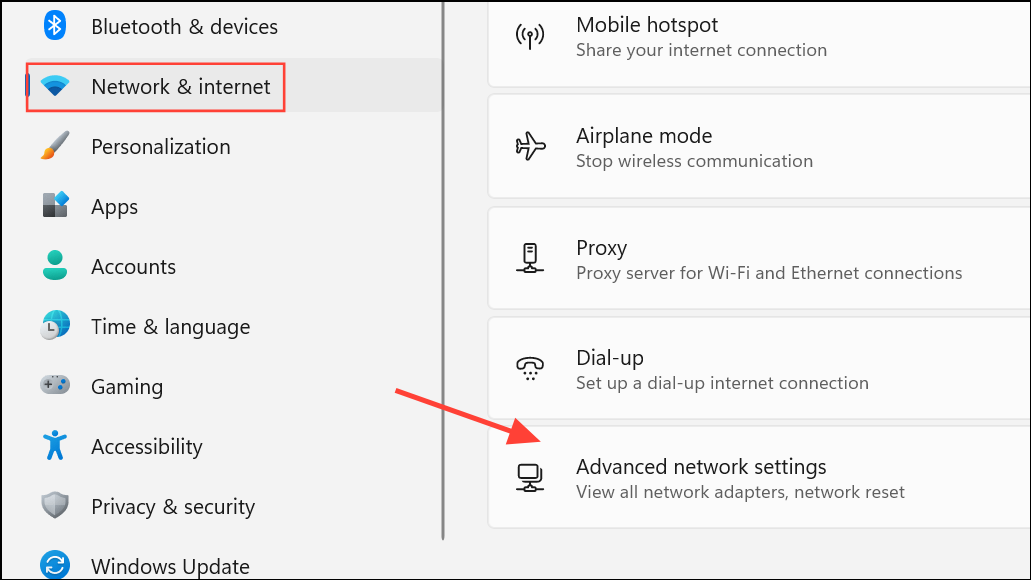Click the Time & language globe icon
1031x580 pixels.
tap(55, 326)
